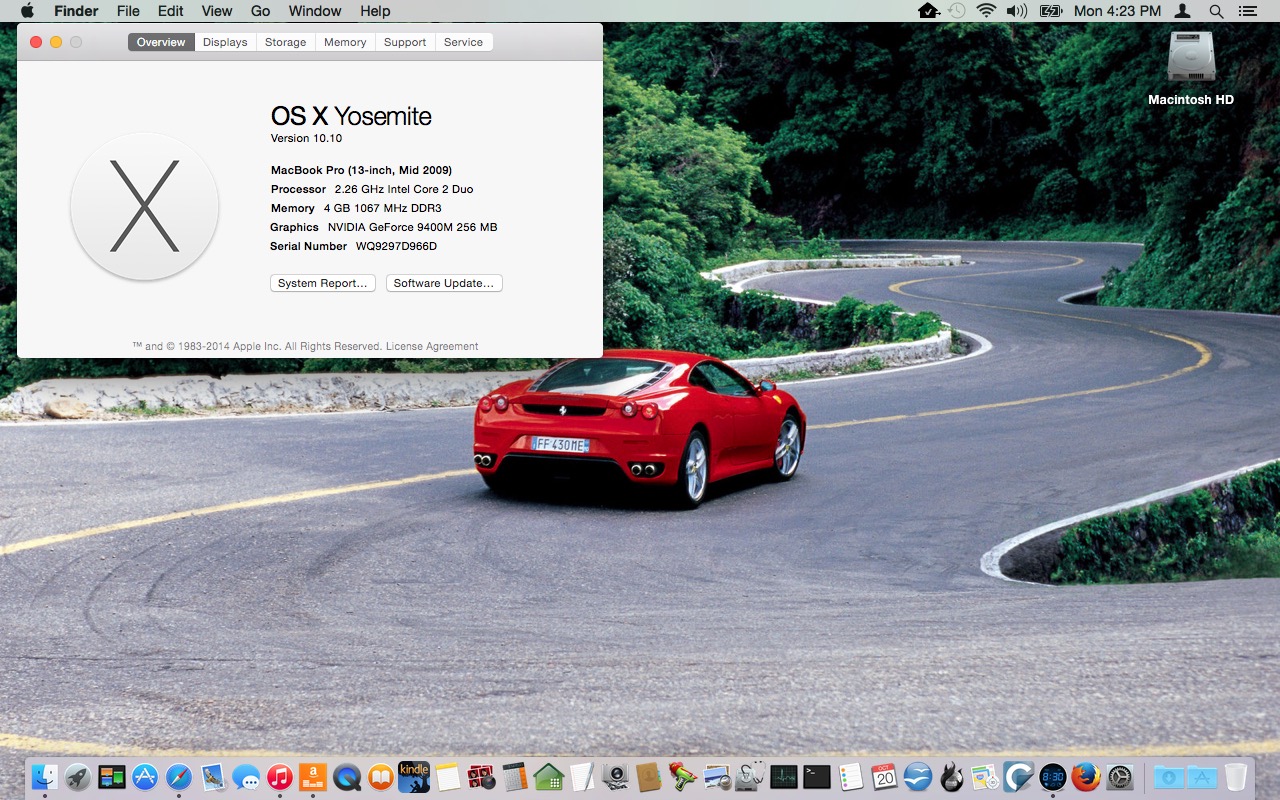Open the Applications folder stack in Dock
The width and height of the screenshot is (1280, 800).
1202,777
